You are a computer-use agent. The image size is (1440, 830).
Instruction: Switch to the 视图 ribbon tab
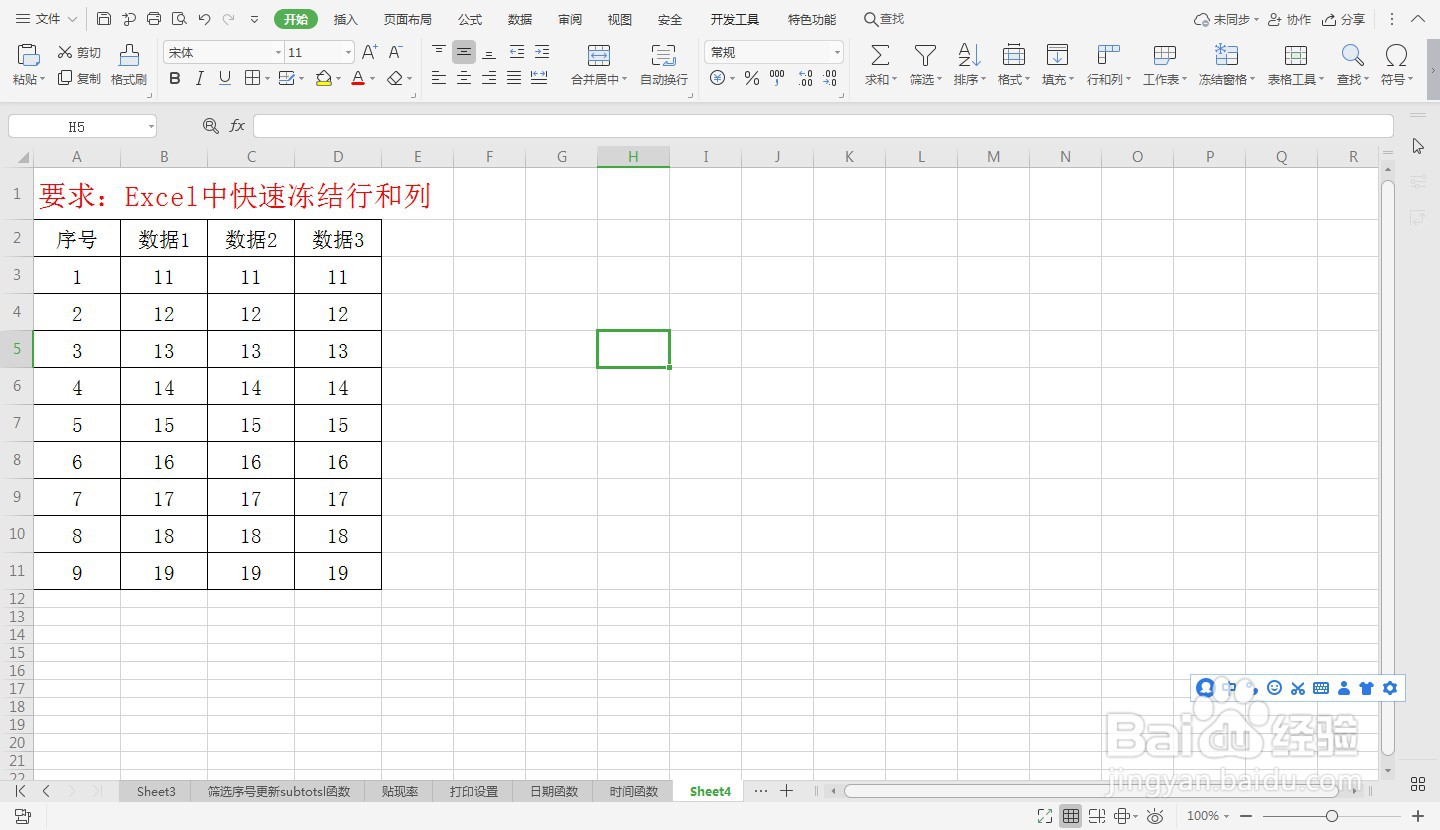coord(620,19)
